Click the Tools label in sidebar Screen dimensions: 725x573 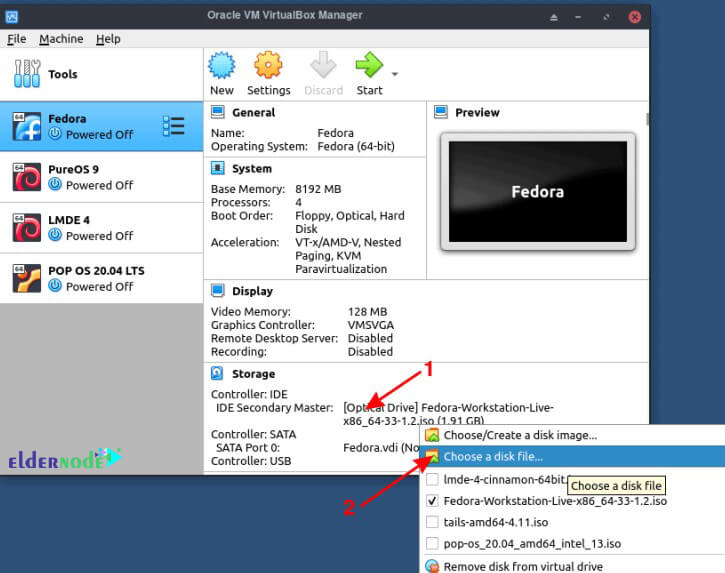coord(63,74)
